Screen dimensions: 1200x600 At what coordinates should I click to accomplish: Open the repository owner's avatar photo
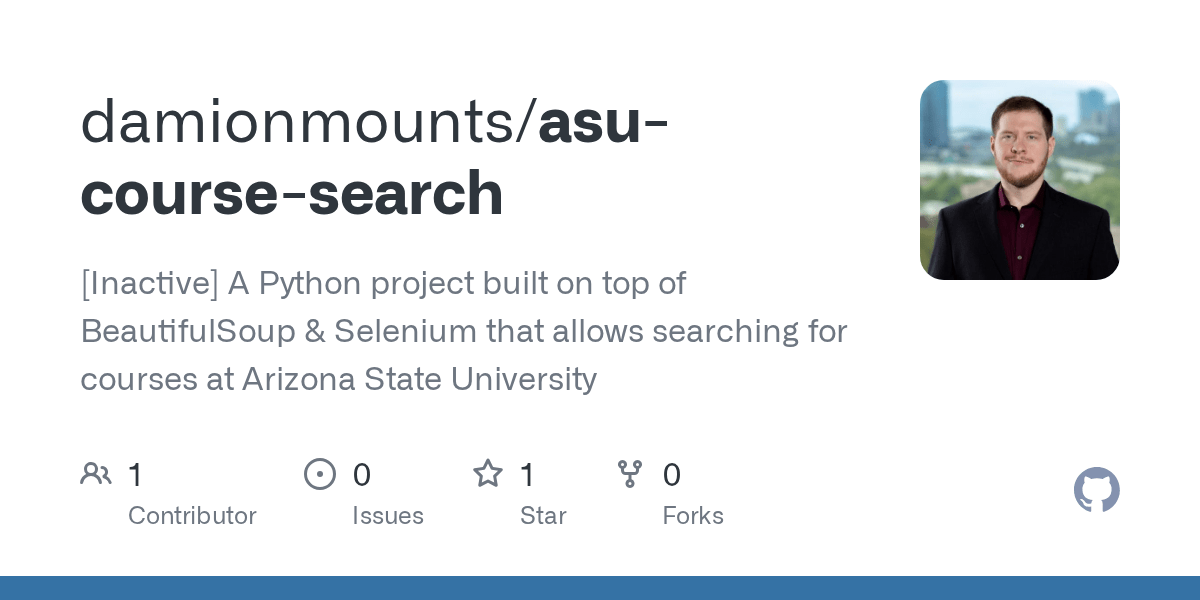click(x=1019, y=180)
